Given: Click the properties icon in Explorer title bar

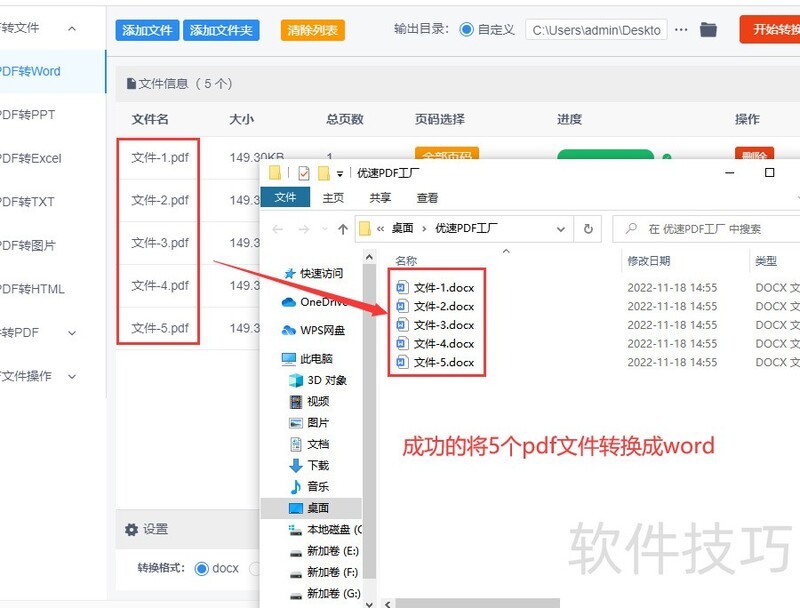Looking at the screenshot, I should click(304, 173).
